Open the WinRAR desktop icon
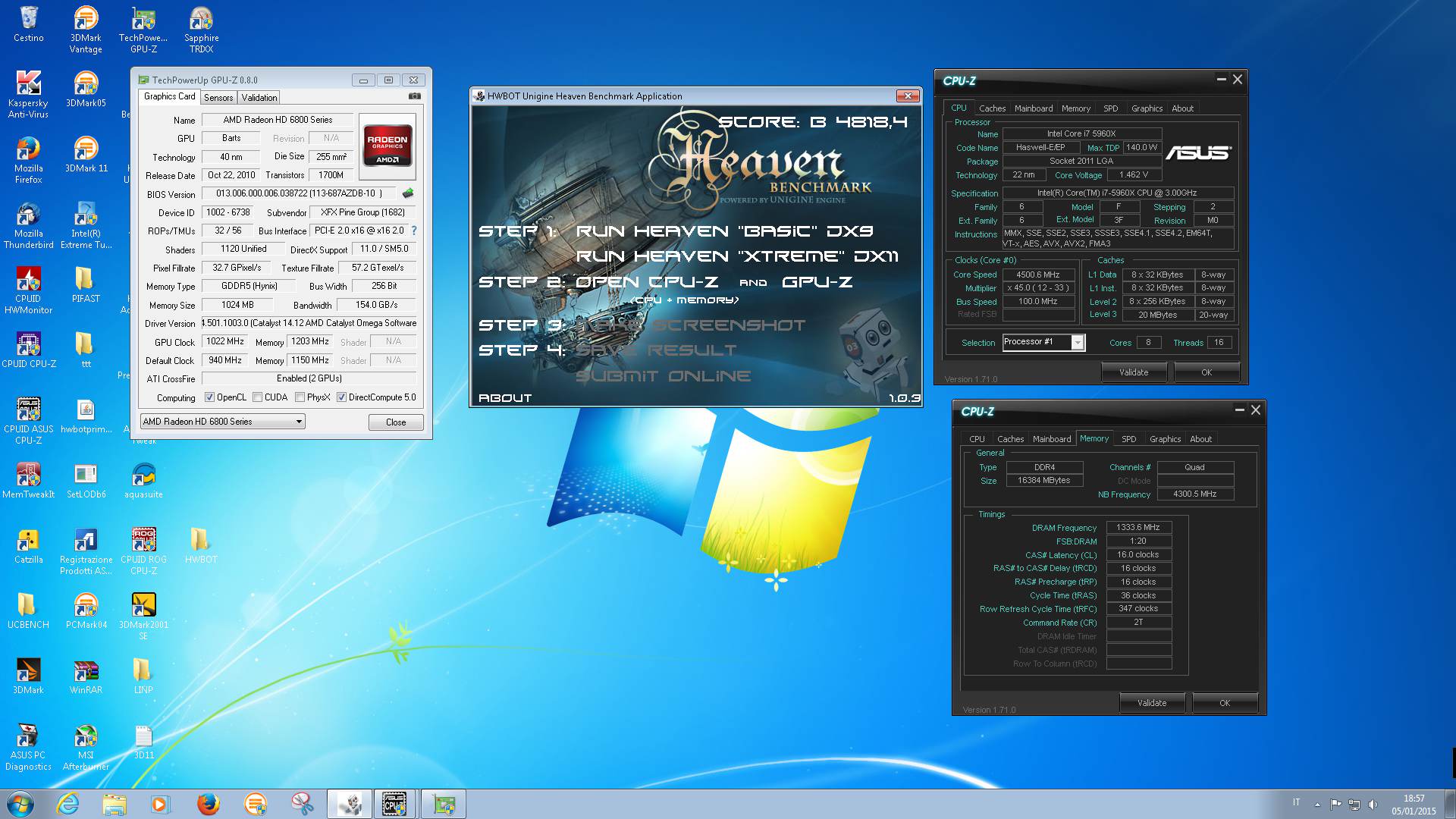1456x819 pixels. coord(86,676)
